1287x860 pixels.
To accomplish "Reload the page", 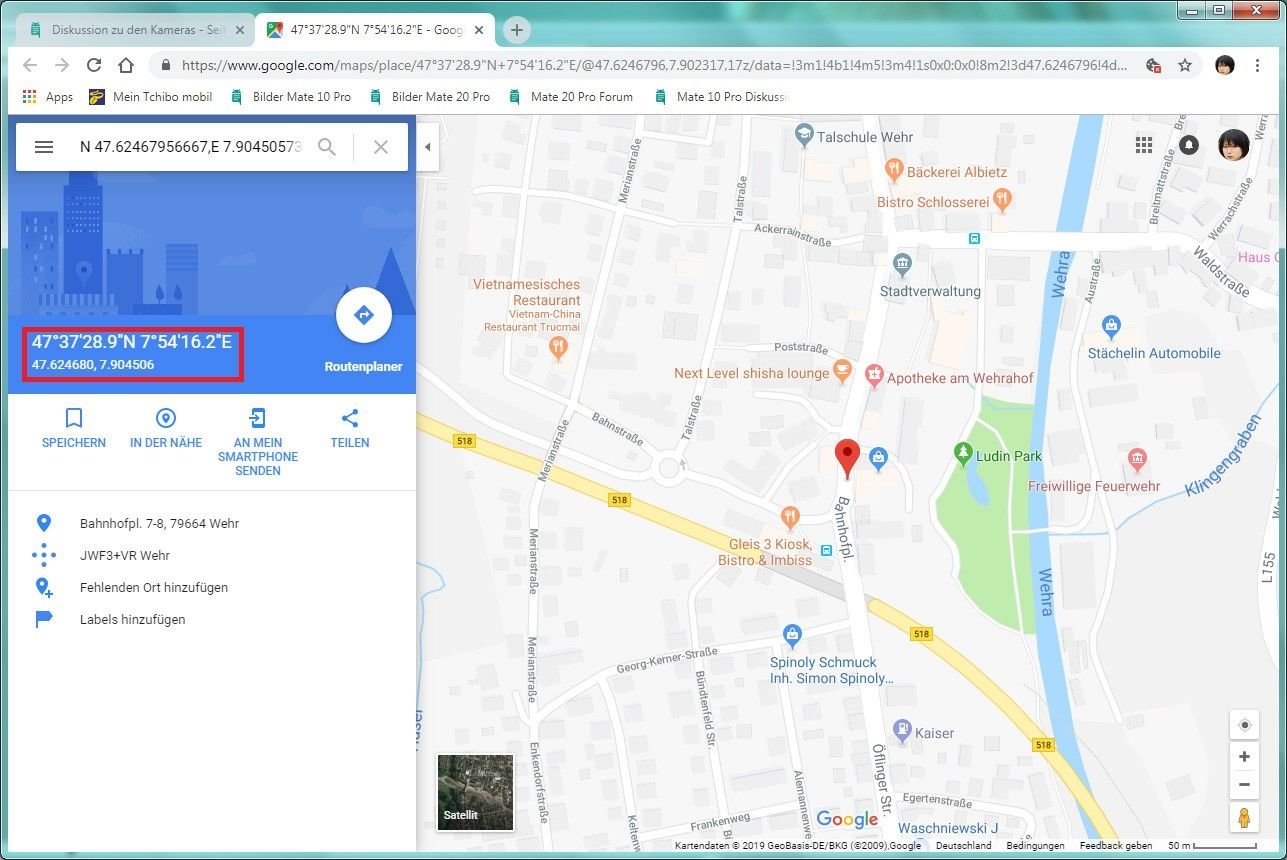I will tap(94, 65).
